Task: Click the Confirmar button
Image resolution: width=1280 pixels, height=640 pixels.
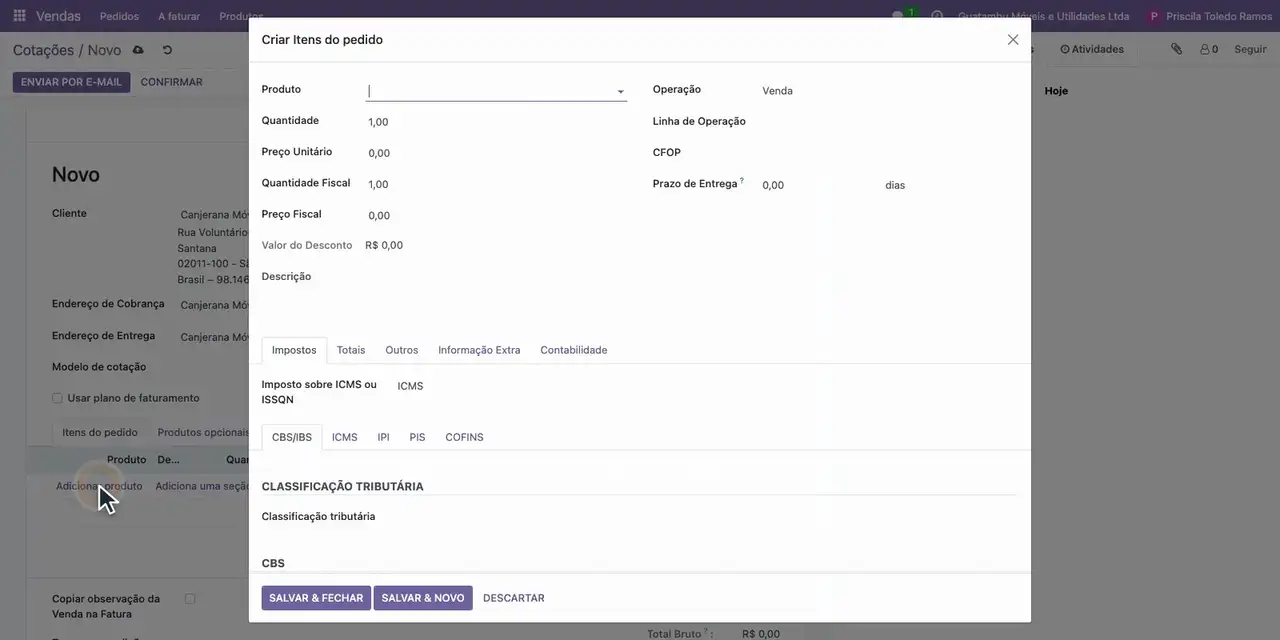Action: (x=172, y=82)
